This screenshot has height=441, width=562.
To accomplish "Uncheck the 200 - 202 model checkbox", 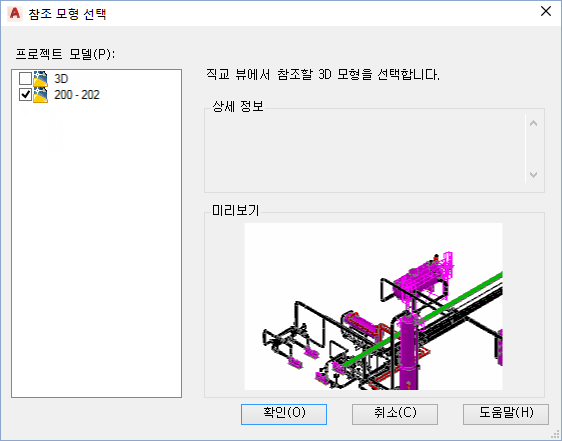I will tap(25, 95).
